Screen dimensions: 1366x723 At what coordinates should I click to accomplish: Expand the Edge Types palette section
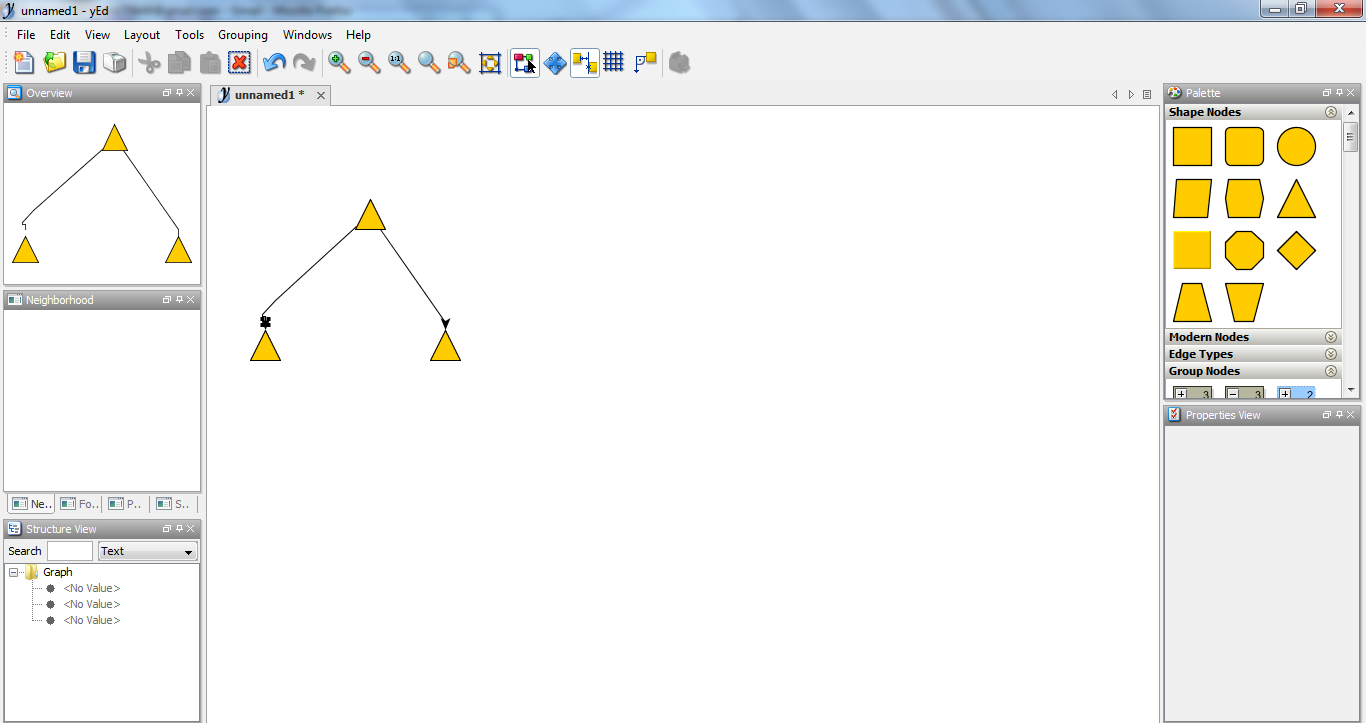(x=1331, y=354)
